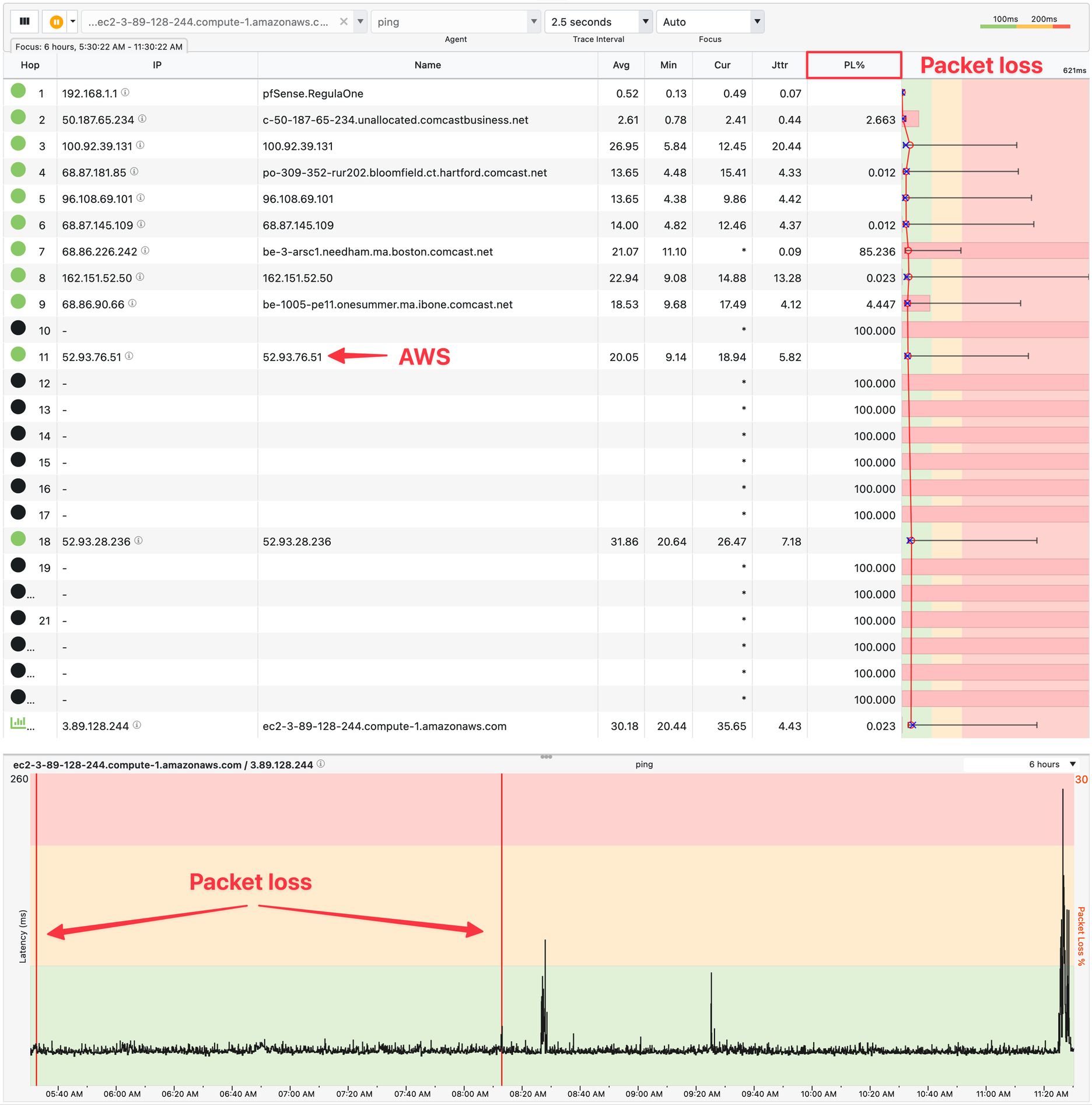1092x1105 pixels.
Task: Click the green bar-graph icon in final hop row
Action: point(18,723)
